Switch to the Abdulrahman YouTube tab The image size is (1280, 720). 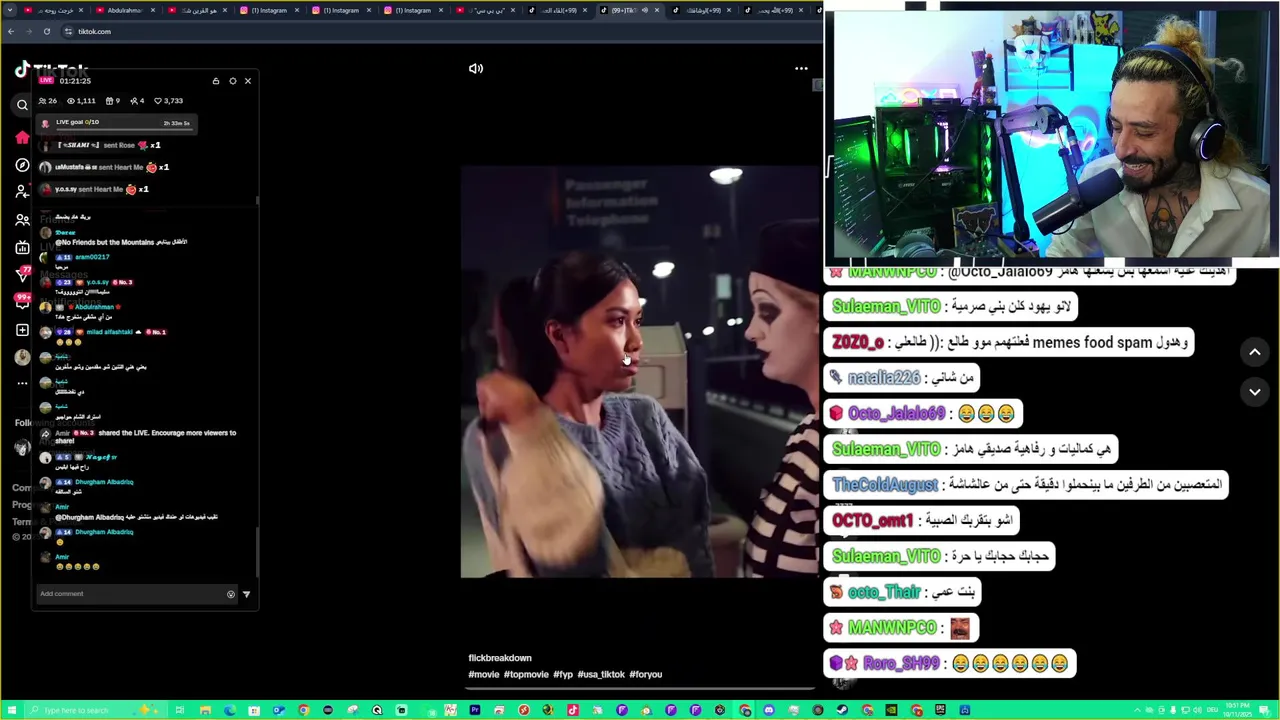tap(124, 10)
